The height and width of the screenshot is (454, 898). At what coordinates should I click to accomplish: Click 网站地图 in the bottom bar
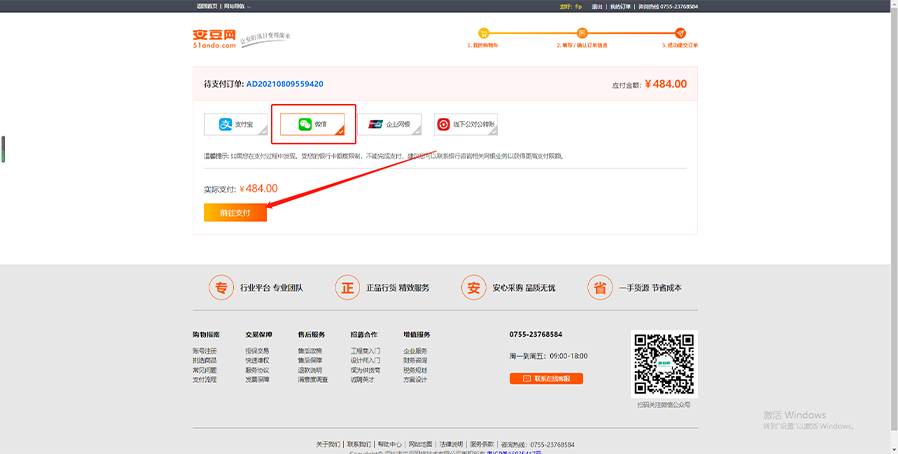point(420,444)
